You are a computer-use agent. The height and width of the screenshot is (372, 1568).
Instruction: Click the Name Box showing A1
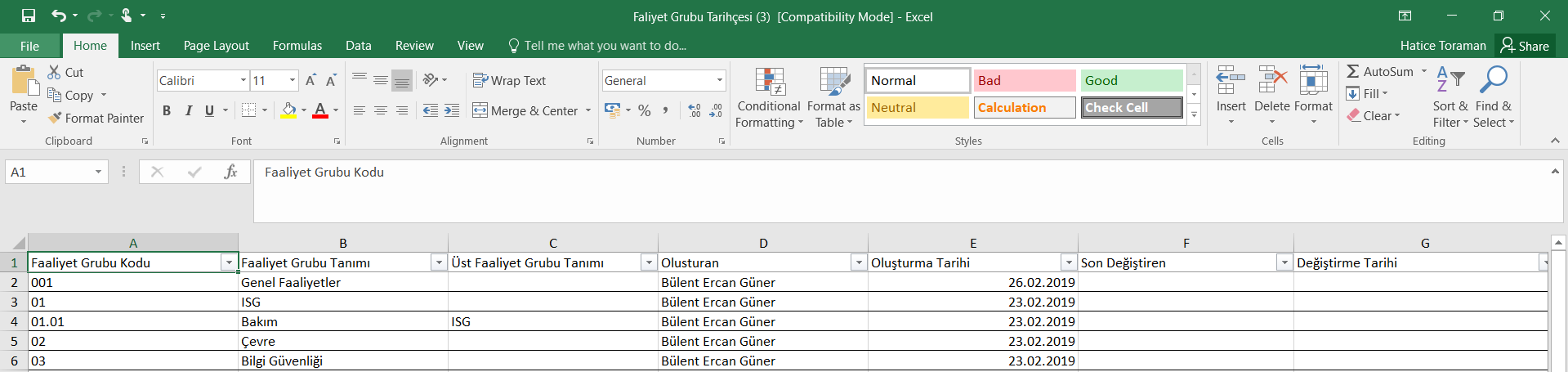(51, 172)
